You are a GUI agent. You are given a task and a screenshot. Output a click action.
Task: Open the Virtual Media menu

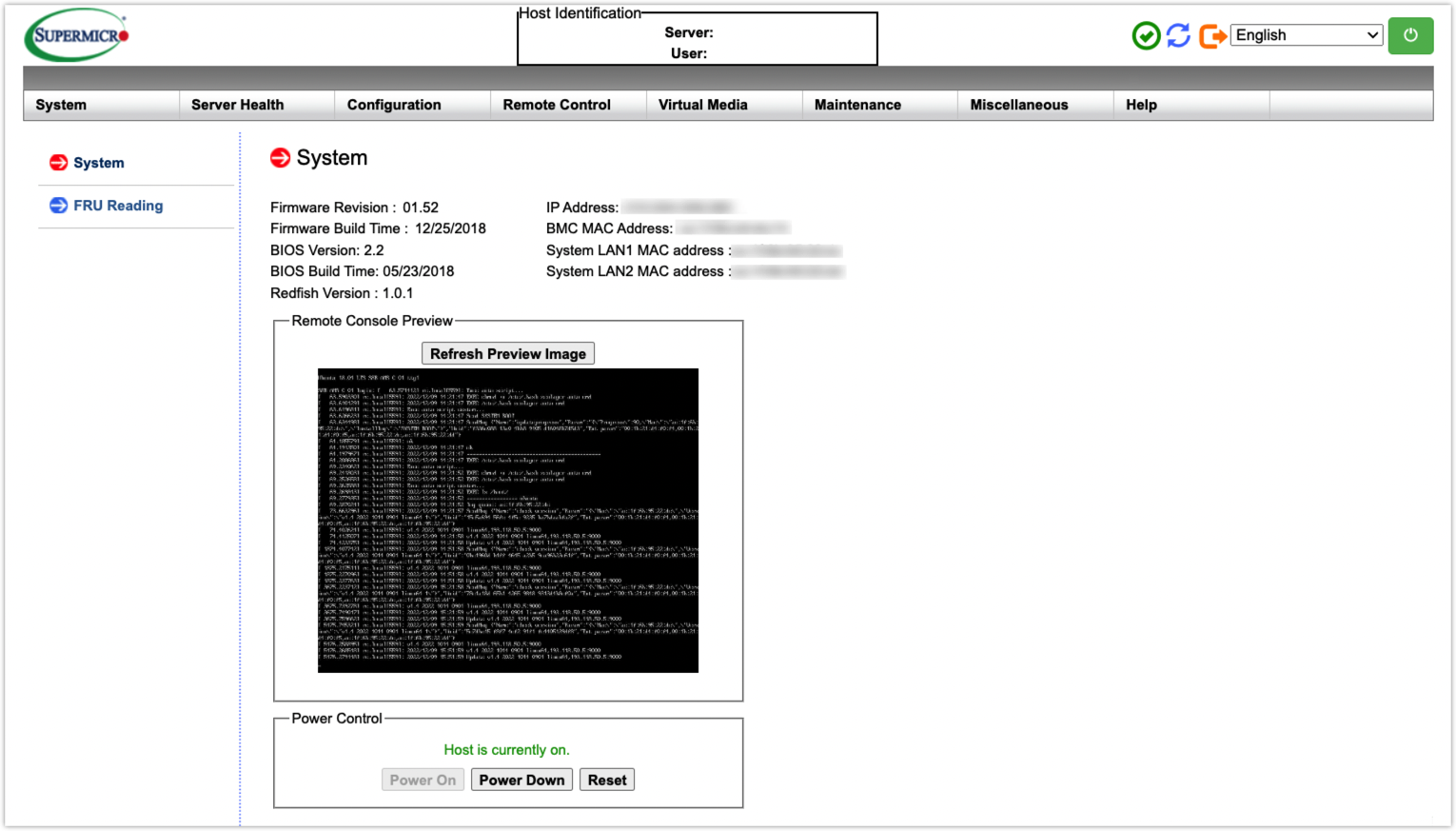pos(702,105)
